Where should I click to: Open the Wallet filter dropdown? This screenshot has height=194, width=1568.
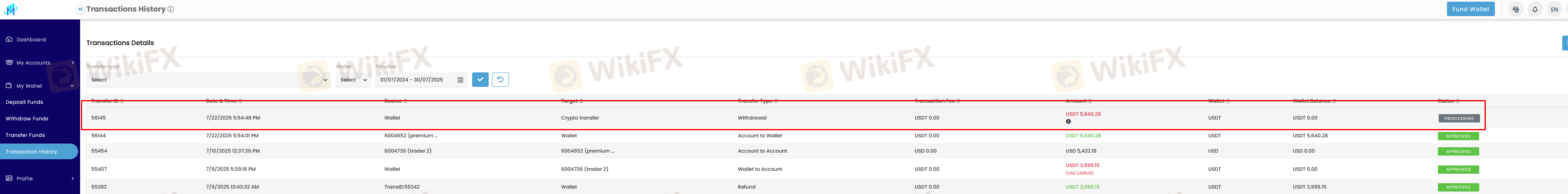point(353,80)
